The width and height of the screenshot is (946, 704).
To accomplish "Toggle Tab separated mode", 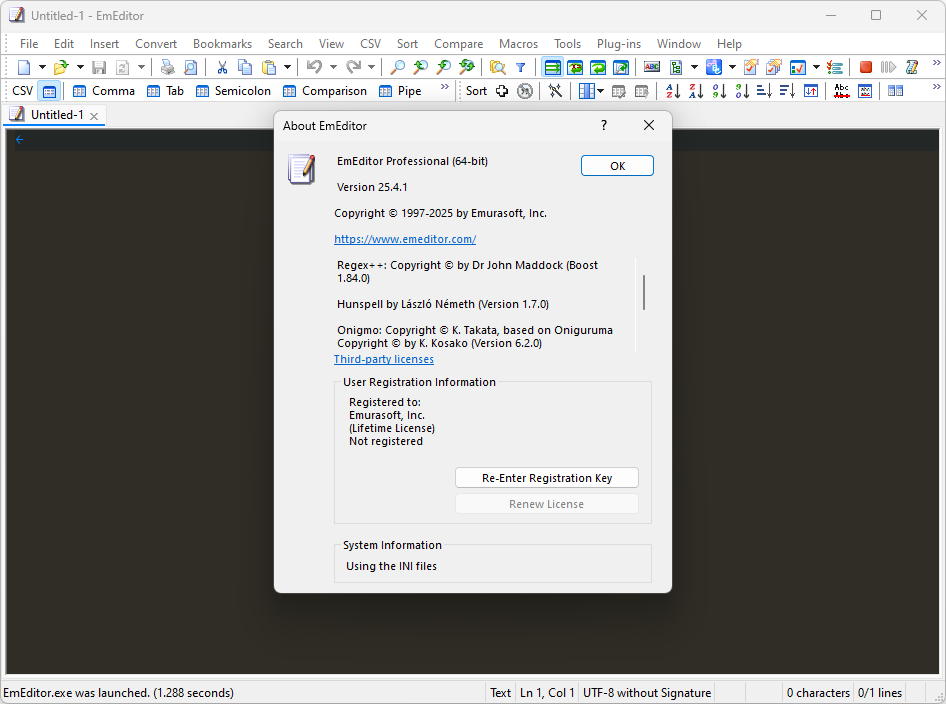I will 165,91.
